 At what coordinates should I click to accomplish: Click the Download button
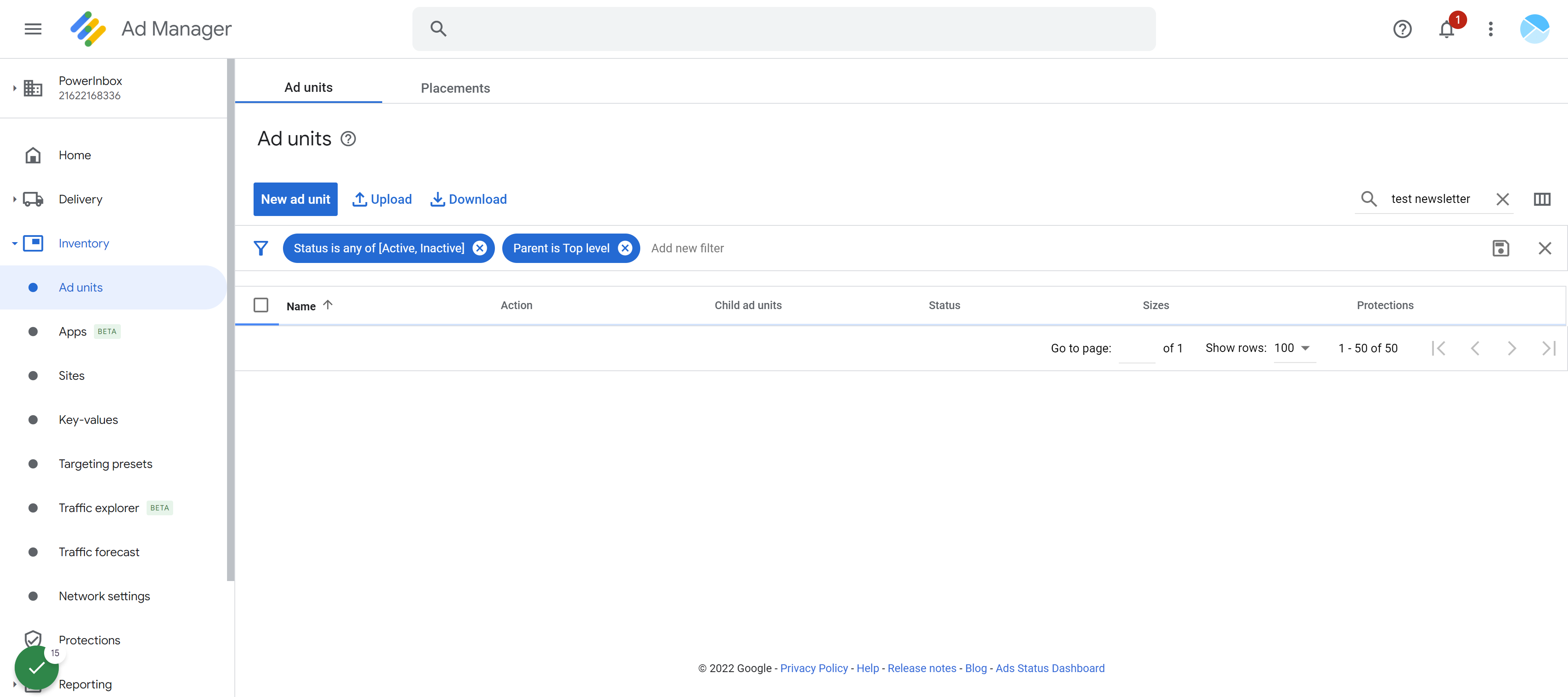468,199
